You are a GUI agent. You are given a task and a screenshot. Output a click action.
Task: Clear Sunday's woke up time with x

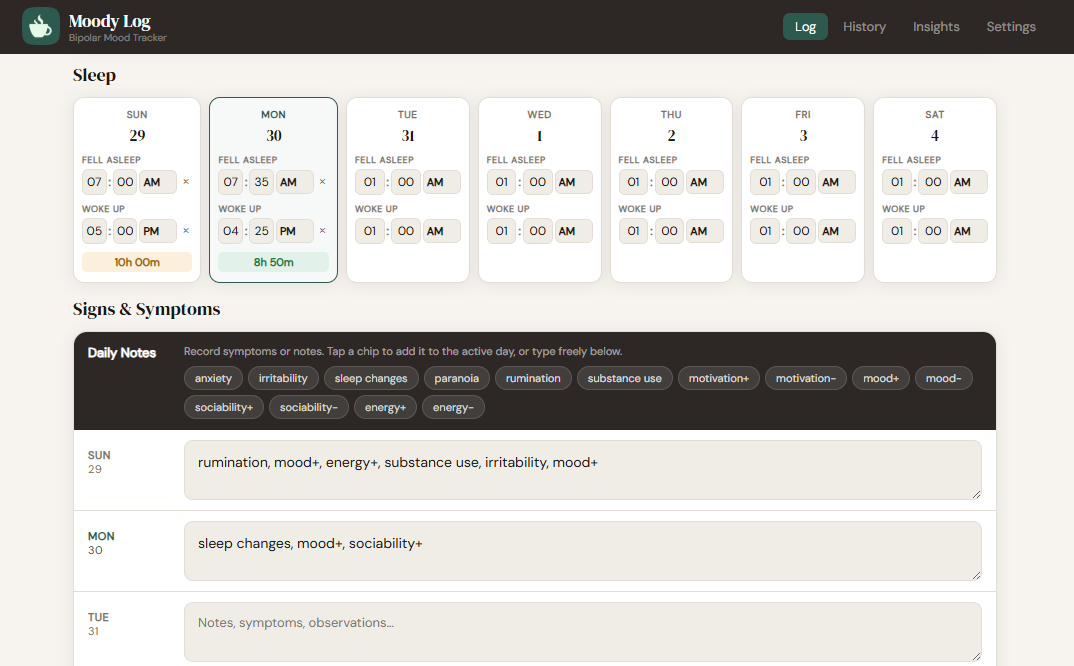pos(186,231)
